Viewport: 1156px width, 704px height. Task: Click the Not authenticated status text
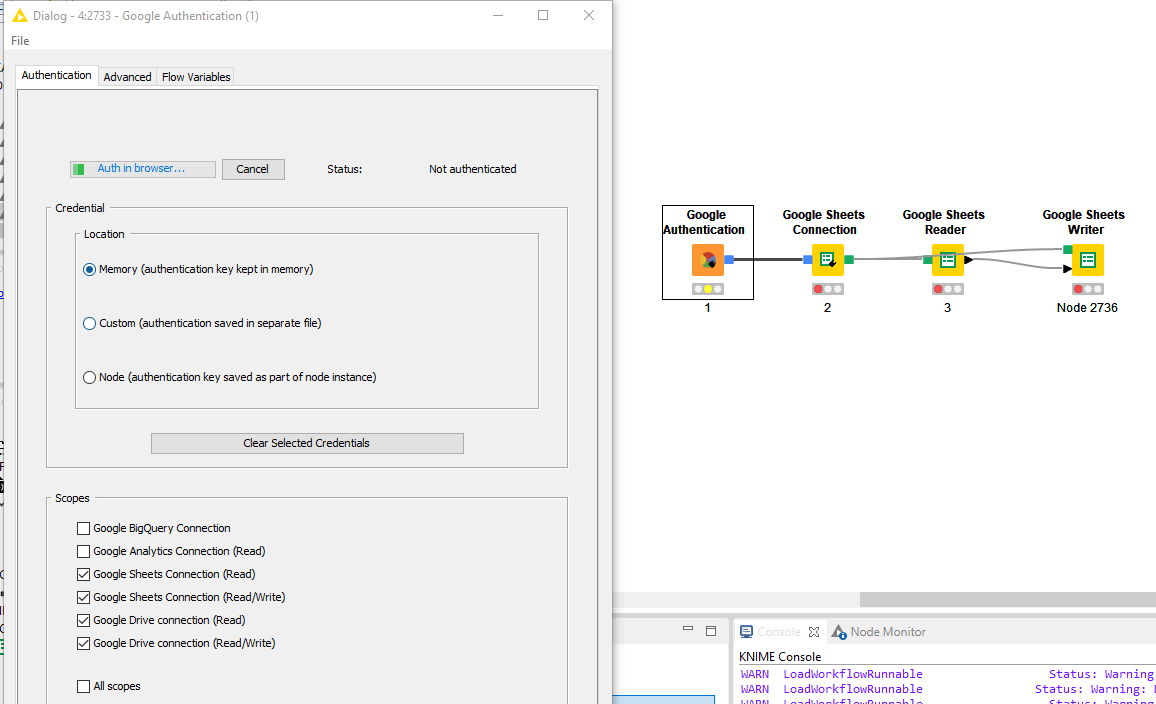(x=473, y=169)
